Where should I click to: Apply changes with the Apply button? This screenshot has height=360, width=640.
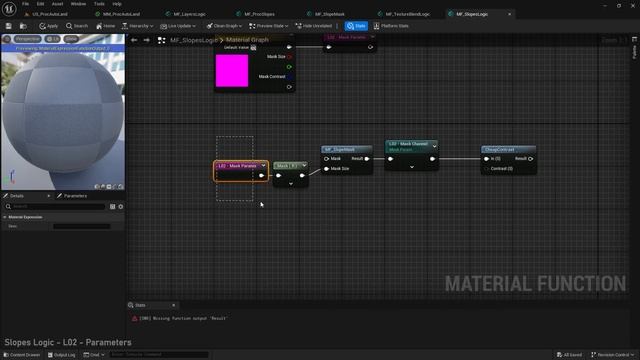click(49, 26)
